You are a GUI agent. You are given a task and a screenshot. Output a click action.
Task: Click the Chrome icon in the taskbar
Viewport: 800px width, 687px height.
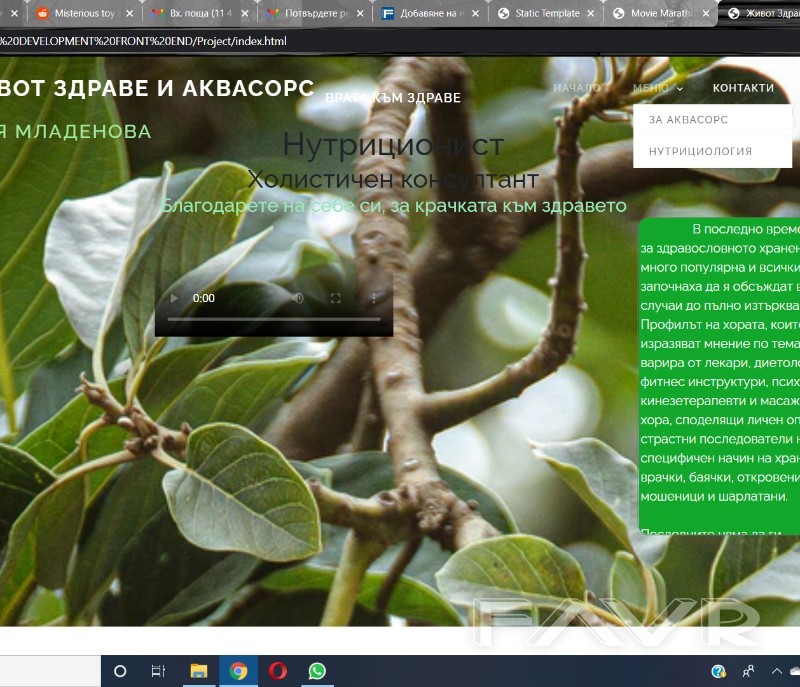238,671
